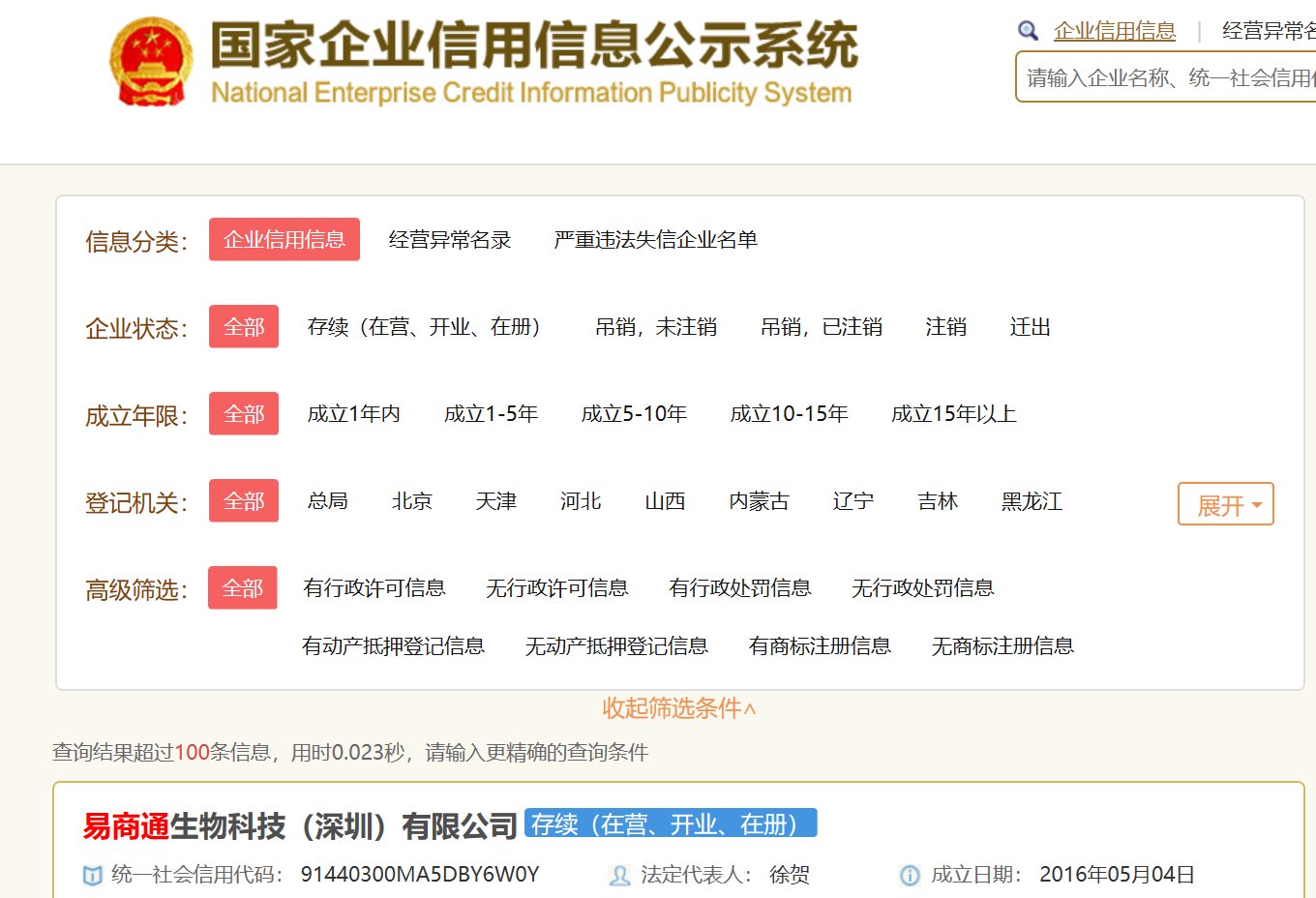Click the company search input field

pyautogui.click(x=1161, y=76)
